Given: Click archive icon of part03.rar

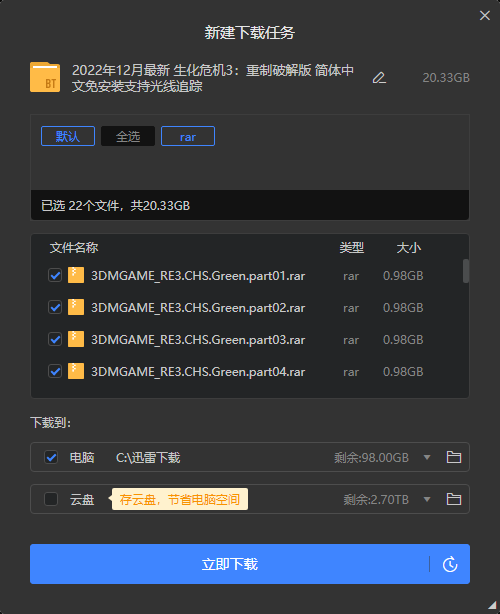Looking at the screenshot, I should [x=76, y=339].
